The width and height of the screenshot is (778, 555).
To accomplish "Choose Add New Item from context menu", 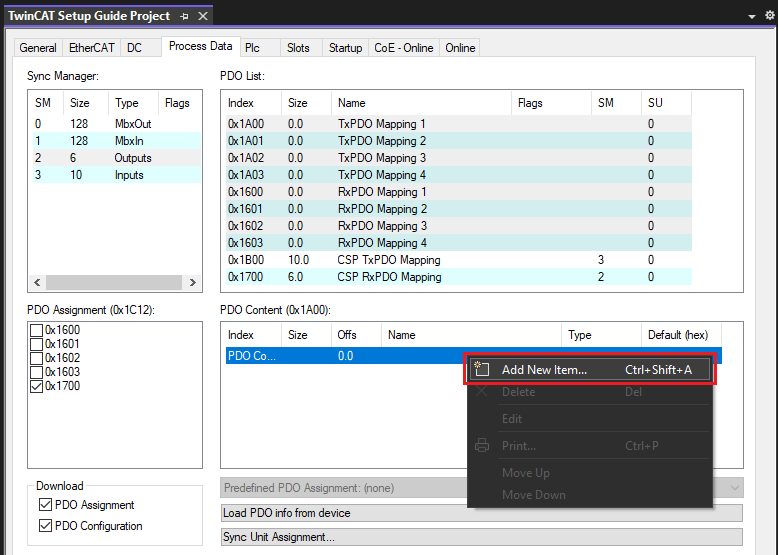I will tap(590, 370).
